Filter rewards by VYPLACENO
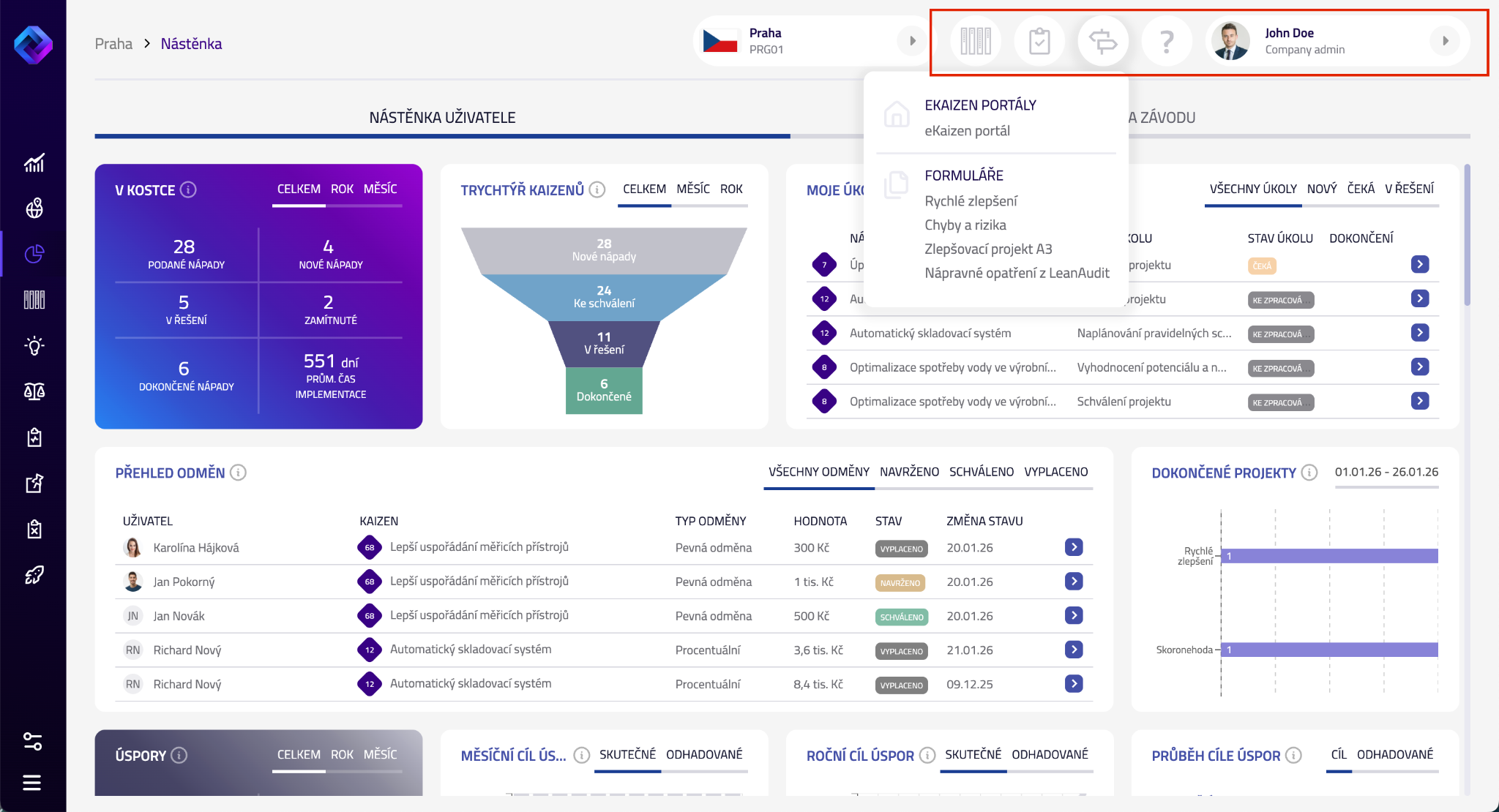Image resolution: width=1499 pixels, height=812 pixels. (x=1055, y=472)
